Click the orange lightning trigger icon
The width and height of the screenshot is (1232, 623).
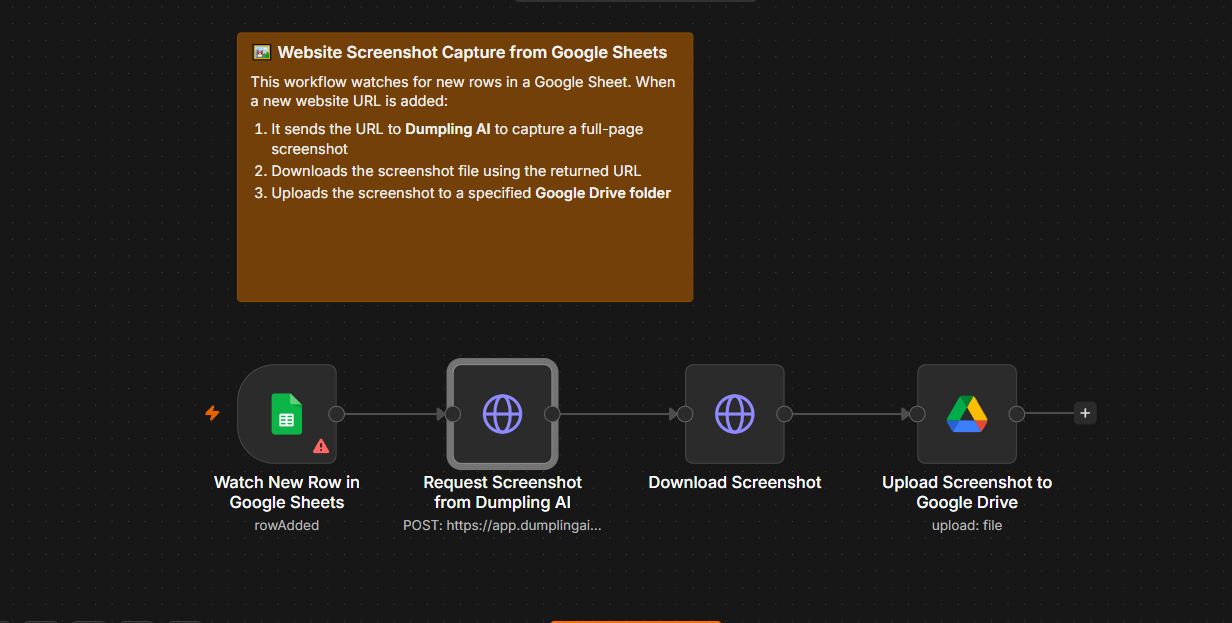coord(212,413)
